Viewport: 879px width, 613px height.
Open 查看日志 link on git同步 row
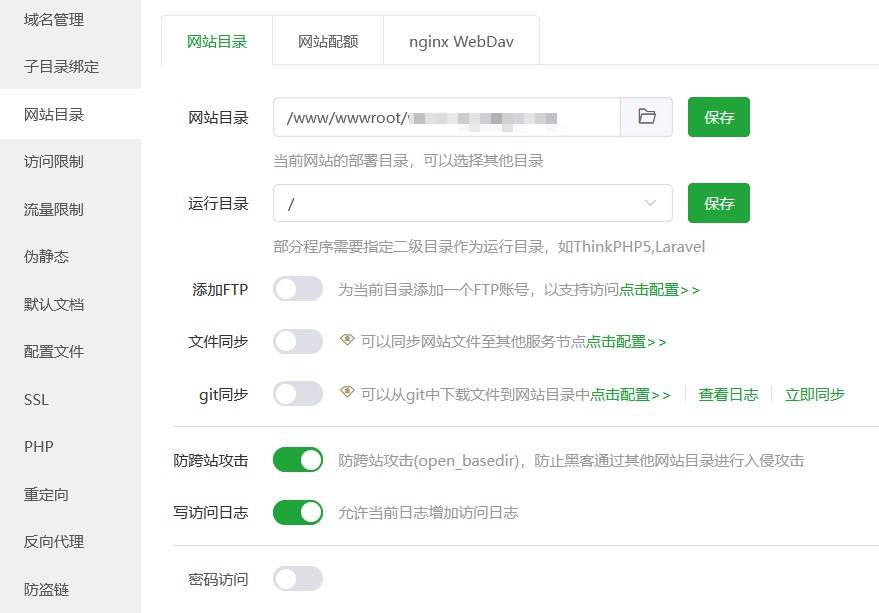point(728,395)
